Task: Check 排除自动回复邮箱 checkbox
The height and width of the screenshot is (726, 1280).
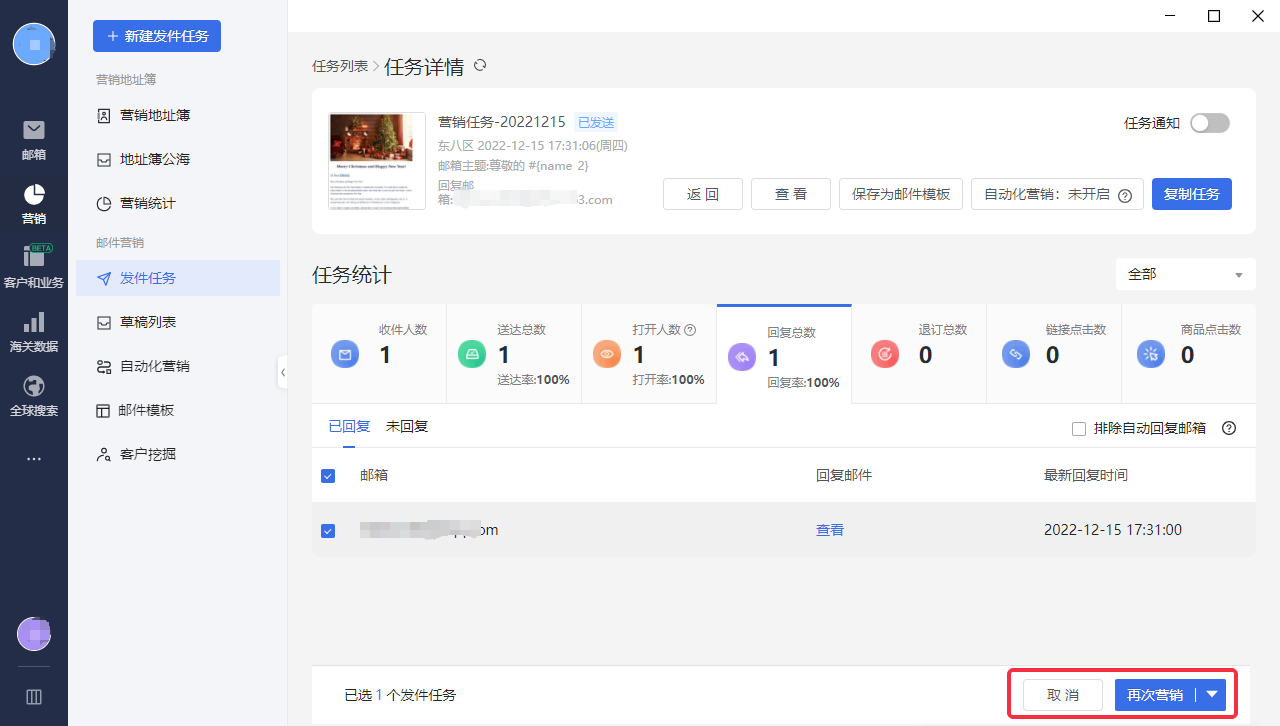Action: coord(1079,429)
